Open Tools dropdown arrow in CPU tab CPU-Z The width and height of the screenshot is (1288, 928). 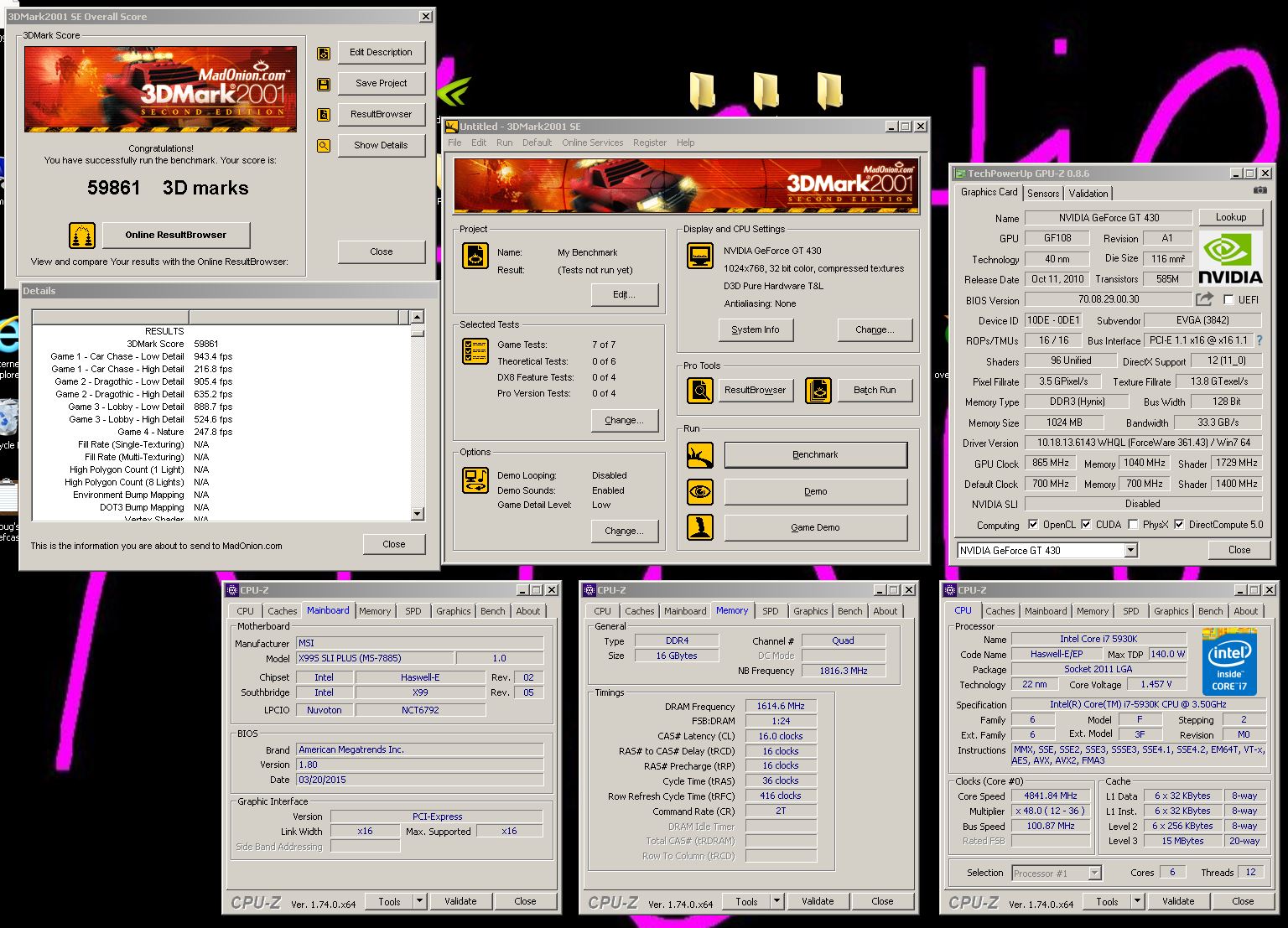coord(1138,901)
